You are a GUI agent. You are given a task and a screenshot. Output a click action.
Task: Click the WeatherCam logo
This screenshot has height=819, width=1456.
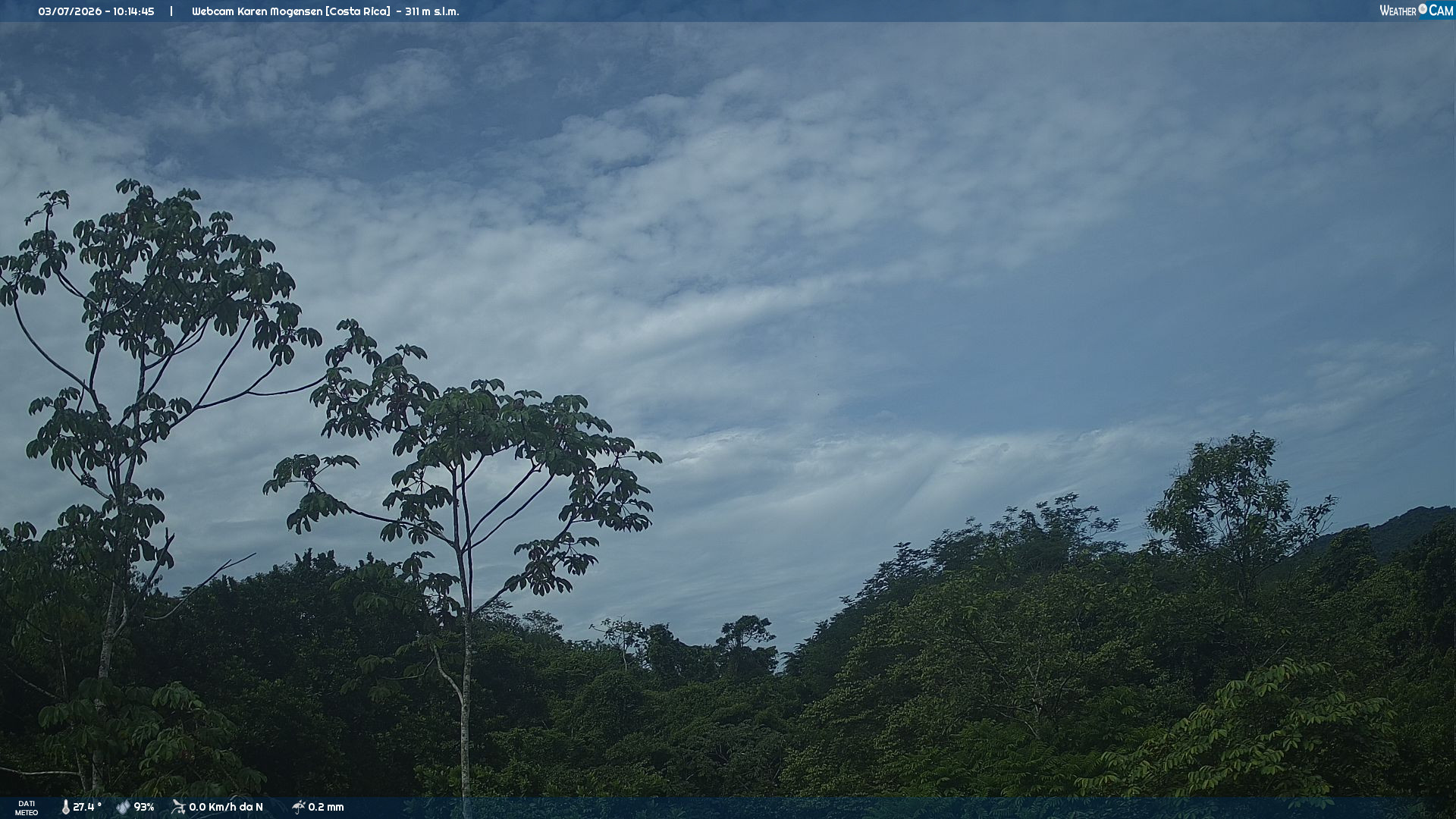click(1416, 11)
